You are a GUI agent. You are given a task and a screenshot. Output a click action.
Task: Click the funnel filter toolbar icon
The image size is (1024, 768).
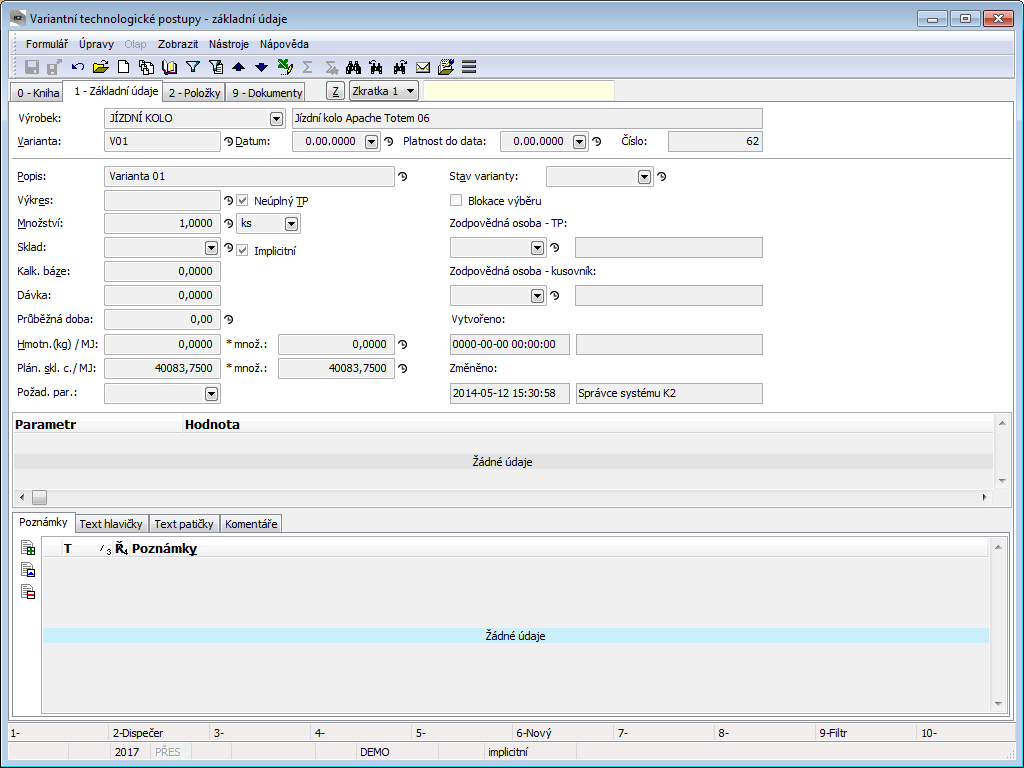193,67
